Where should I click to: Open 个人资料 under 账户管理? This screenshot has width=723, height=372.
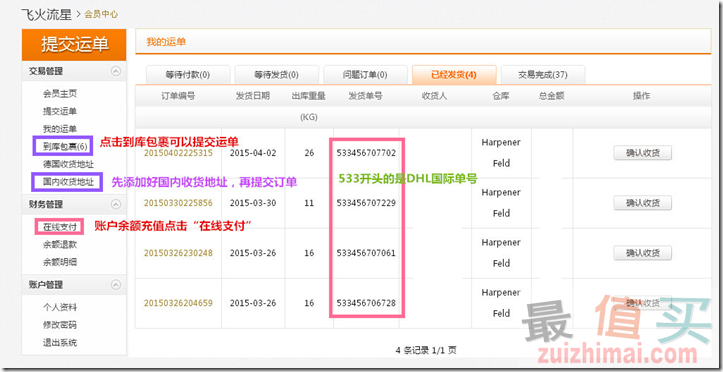(60, 307)
